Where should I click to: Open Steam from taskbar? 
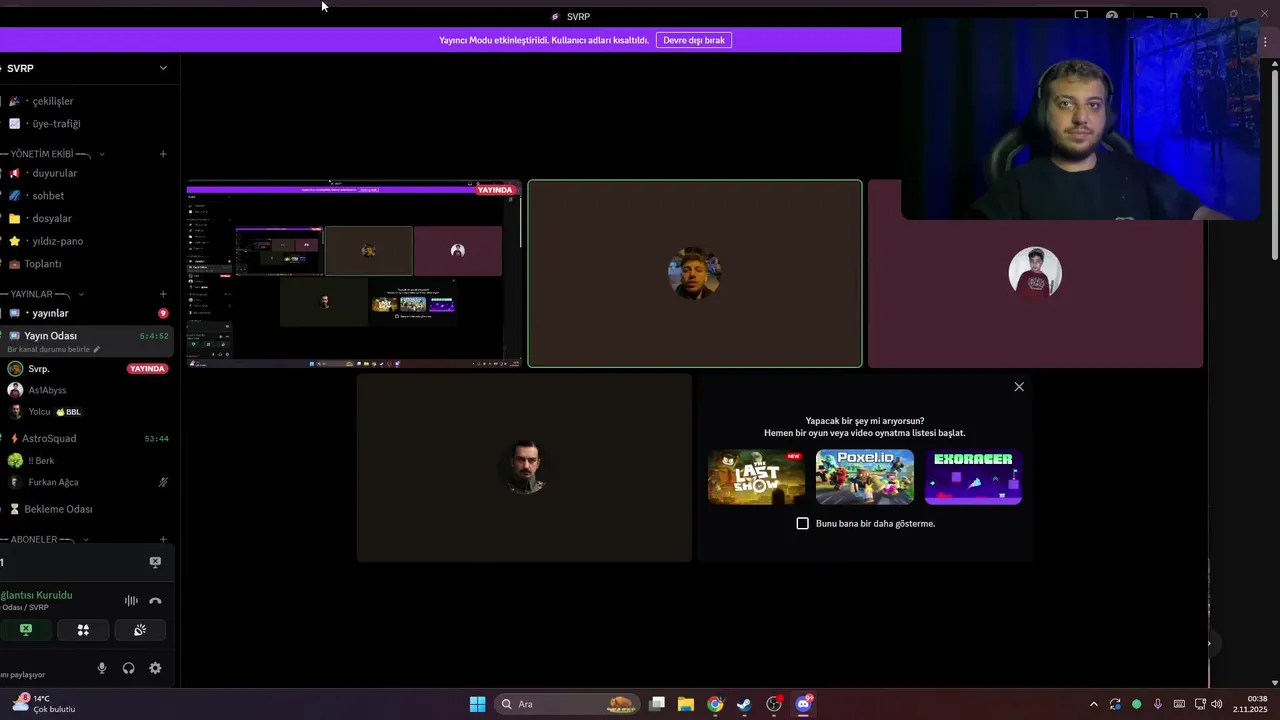[x=744, y=704]
